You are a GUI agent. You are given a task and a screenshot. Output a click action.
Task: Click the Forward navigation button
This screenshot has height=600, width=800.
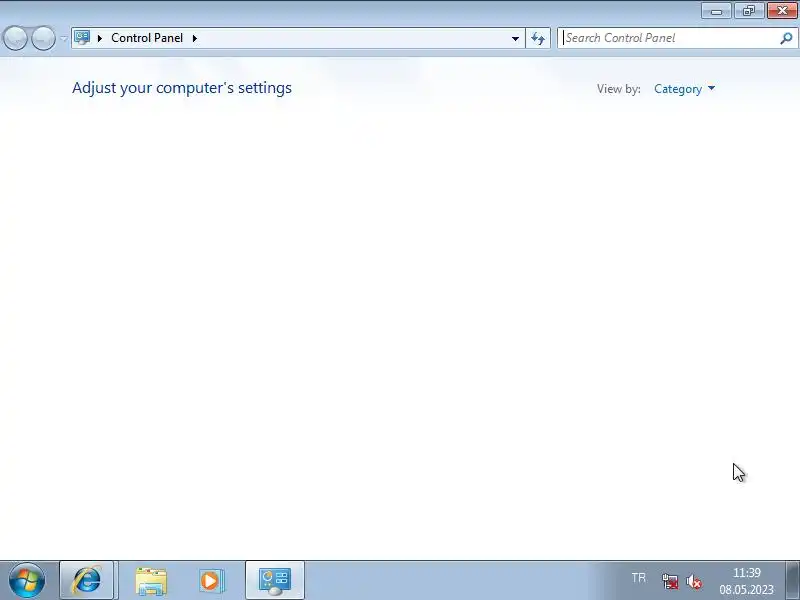click(44, 38)
